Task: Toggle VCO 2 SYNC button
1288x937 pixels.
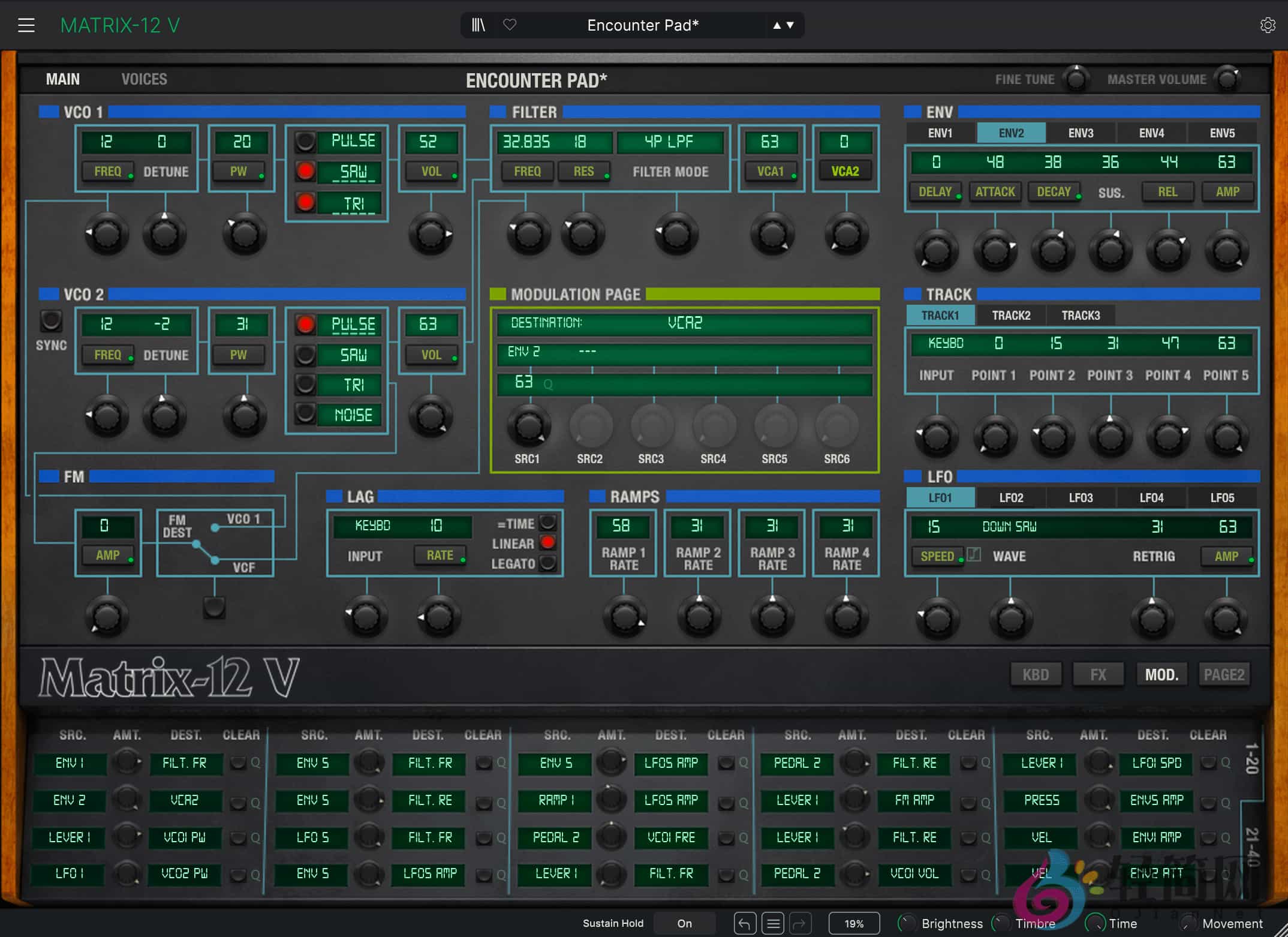Action: (51, 321)
